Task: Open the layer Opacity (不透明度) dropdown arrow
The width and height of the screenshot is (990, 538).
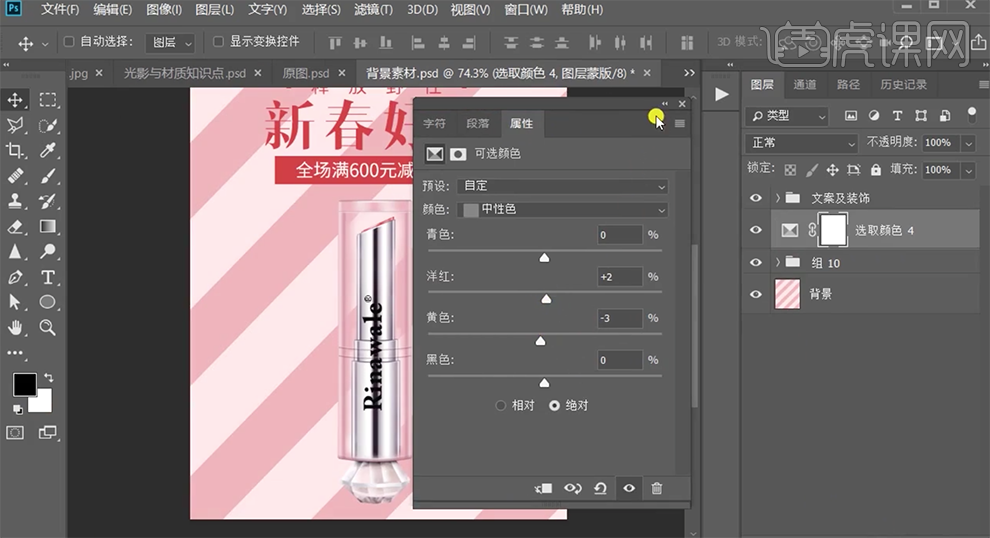Action: click(x=969, y=143)
